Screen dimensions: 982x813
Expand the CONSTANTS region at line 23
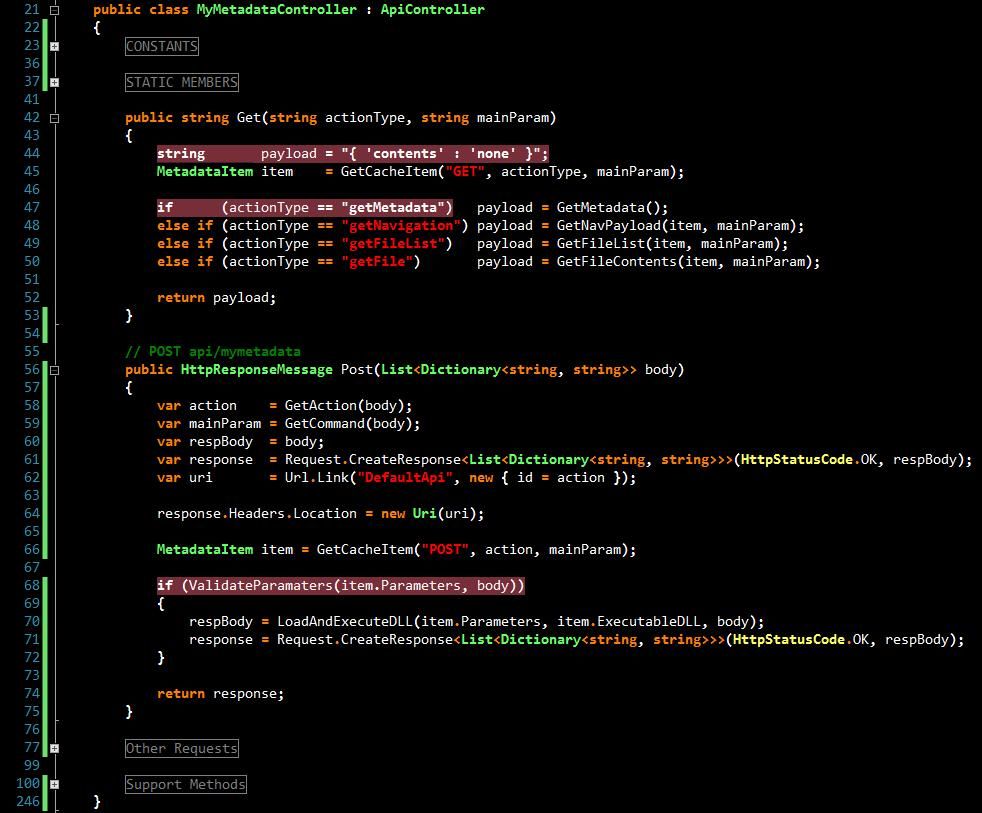click(54, 46)
